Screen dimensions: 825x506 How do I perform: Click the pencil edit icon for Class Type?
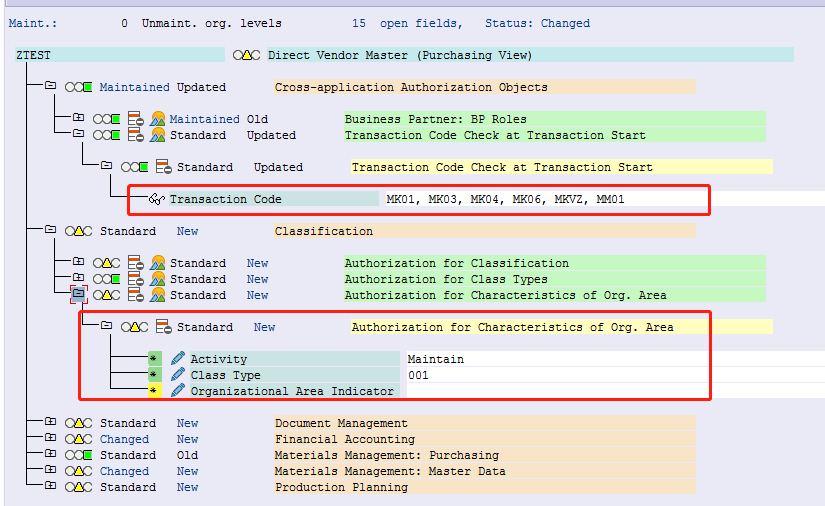[178, 375]
